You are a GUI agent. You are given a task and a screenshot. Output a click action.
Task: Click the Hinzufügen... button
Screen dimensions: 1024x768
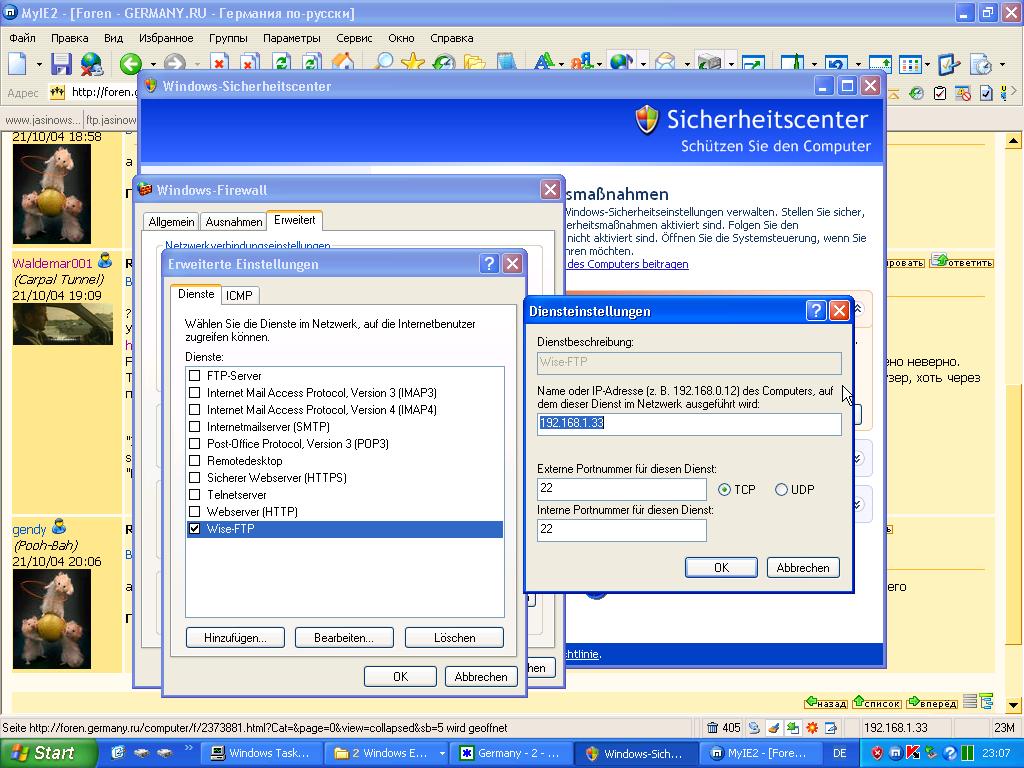pos(235,637)
